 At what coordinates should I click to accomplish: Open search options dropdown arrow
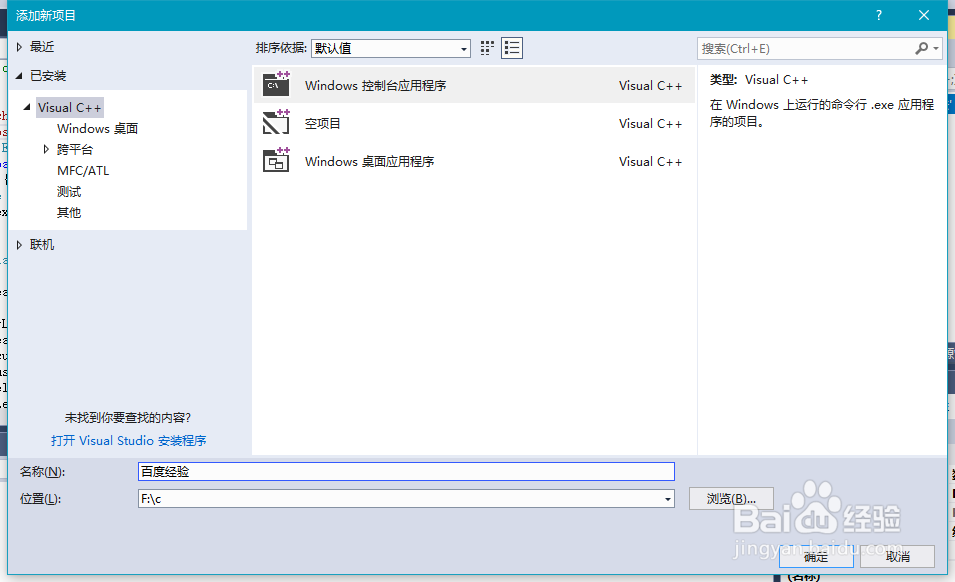coord(936,48)
